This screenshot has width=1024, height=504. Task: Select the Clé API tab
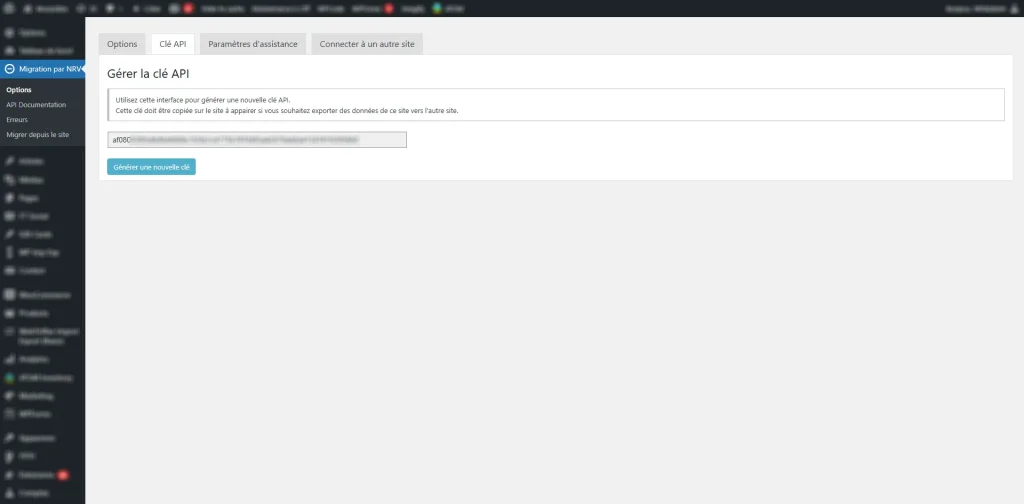[173, 44]
